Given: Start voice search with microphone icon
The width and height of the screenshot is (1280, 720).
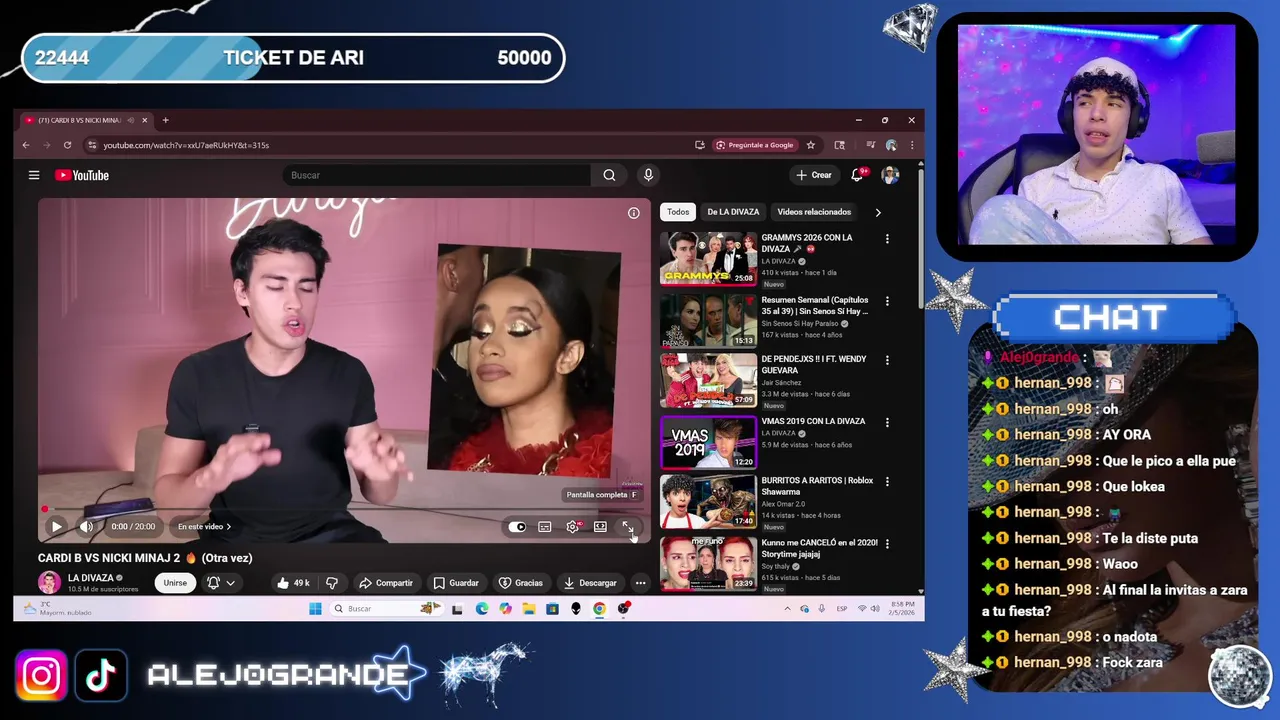Looking at the screenshot, I should tap(648, 175).
